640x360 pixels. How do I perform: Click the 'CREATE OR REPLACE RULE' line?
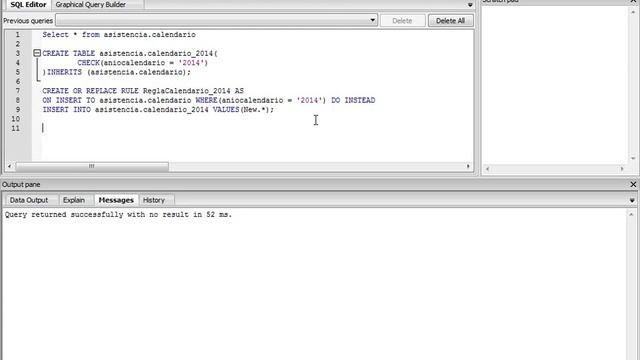pyautogui.click(x=143, y=91)
